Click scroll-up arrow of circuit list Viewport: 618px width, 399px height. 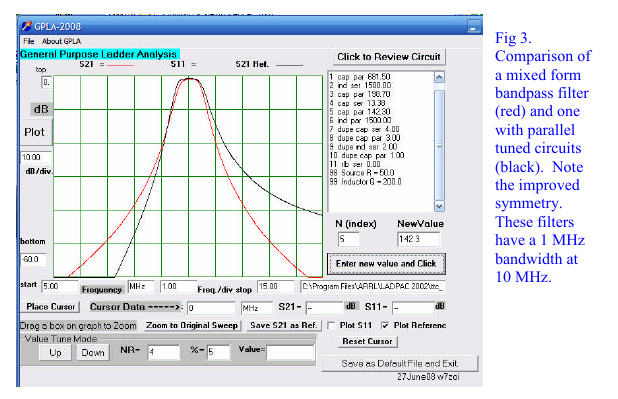439,77
